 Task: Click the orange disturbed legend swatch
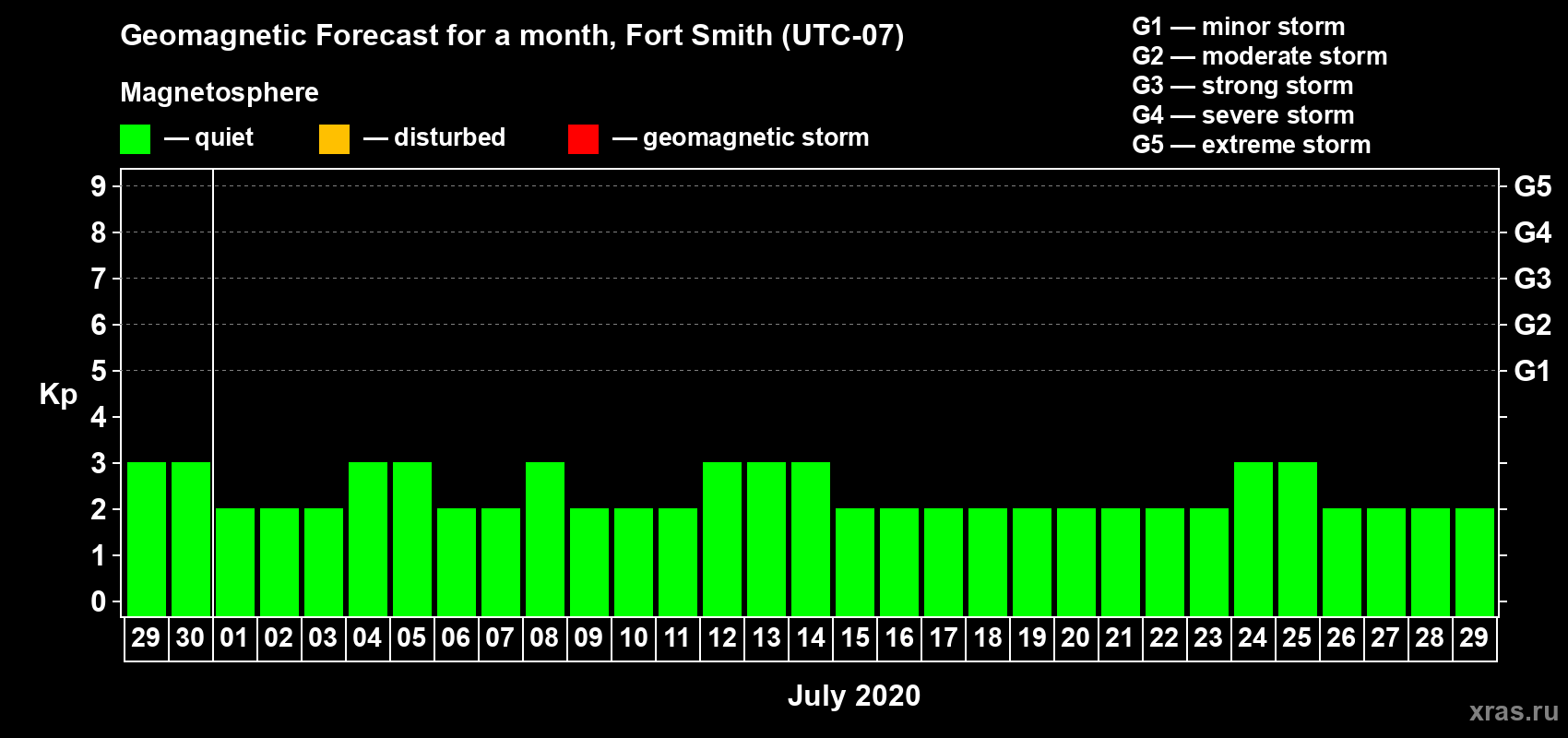pyautogui.click(x=334, y=139)
